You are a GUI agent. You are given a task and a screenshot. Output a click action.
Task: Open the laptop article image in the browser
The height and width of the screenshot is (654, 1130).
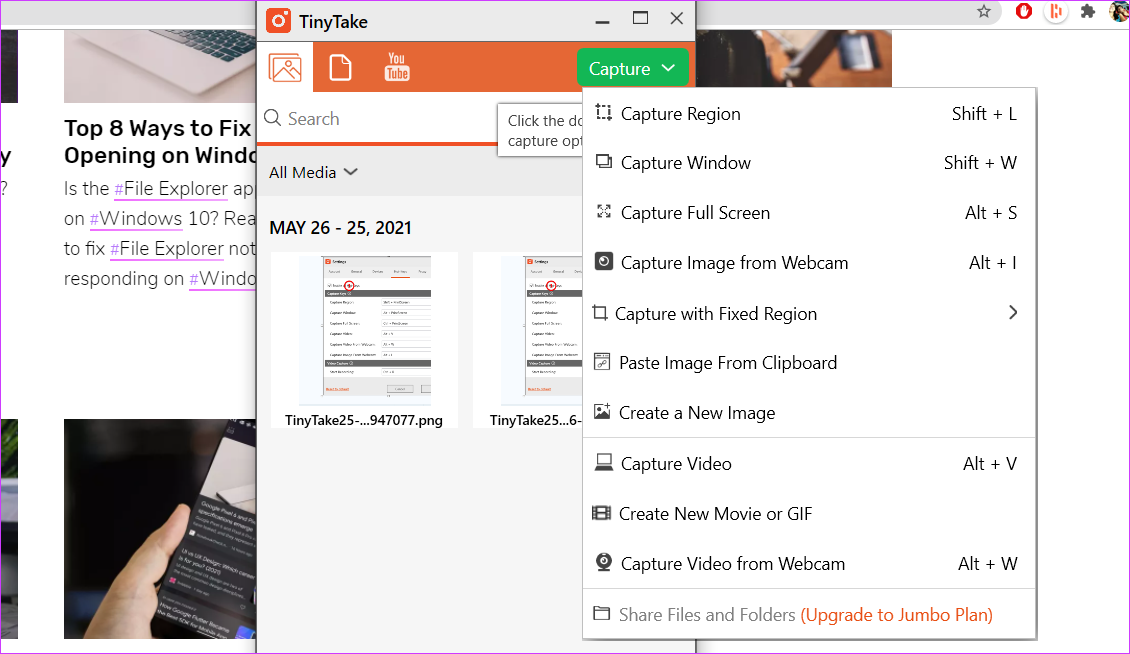click(x=160, y=66)
